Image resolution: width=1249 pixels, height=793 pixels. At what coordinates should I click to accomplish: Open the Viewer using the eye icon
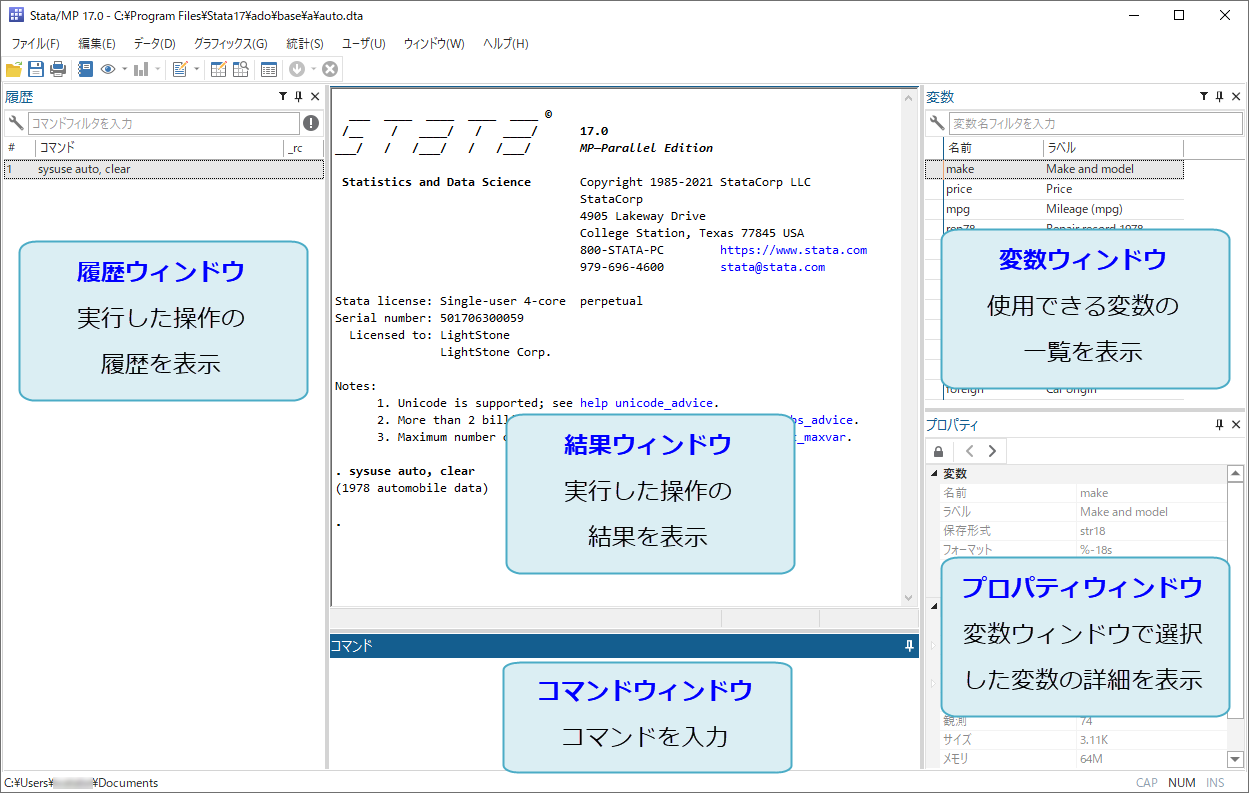(x=108, y=69)
